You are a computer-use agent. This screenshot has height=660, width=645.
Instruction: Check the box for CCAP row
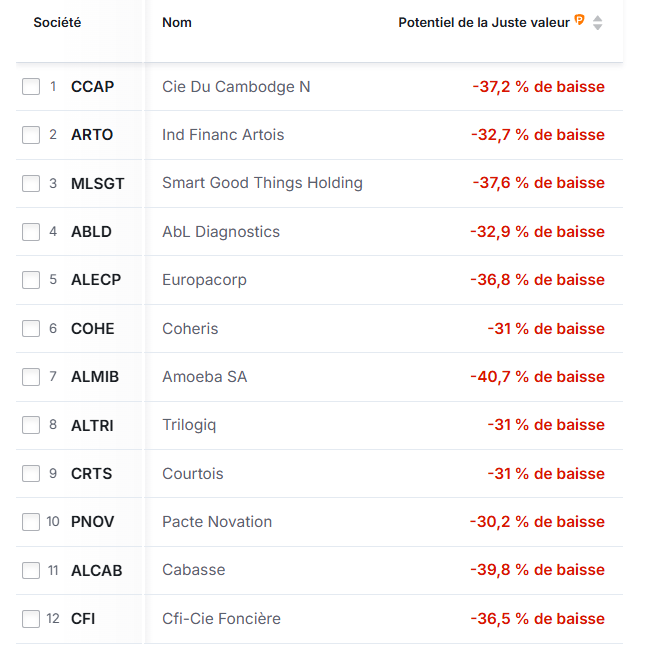[x=31, y=87]
